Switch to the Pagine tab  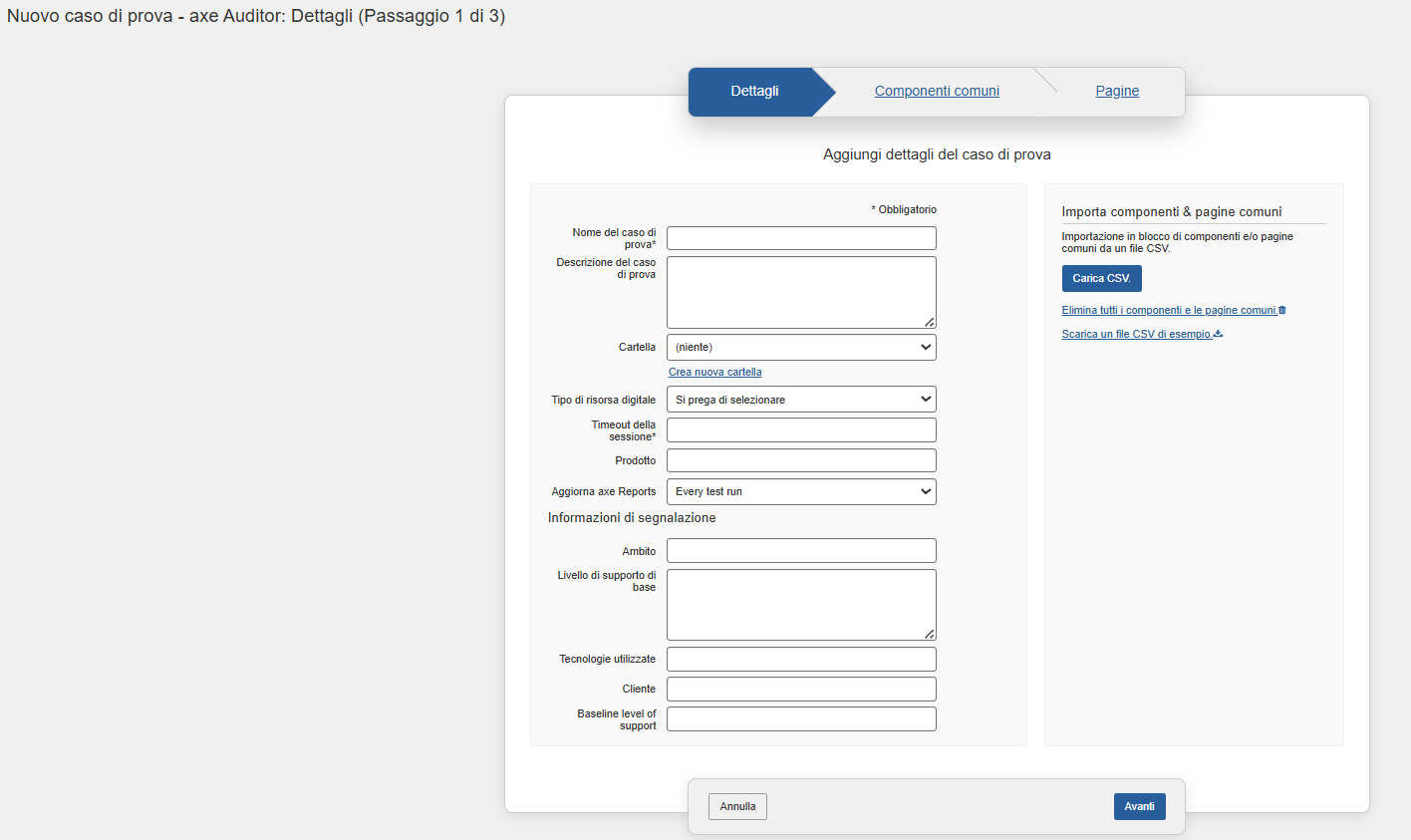click(x=1116, y=91)
